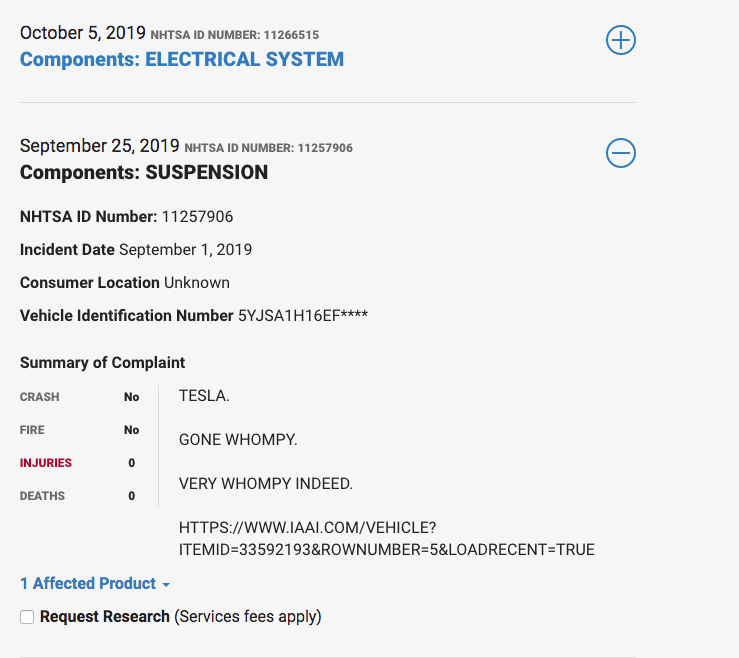739x658 pixels.
Task: Click the VERY WHOMPY INDEED complaint text
Action: pyautogui.click(x=265, y=484)
